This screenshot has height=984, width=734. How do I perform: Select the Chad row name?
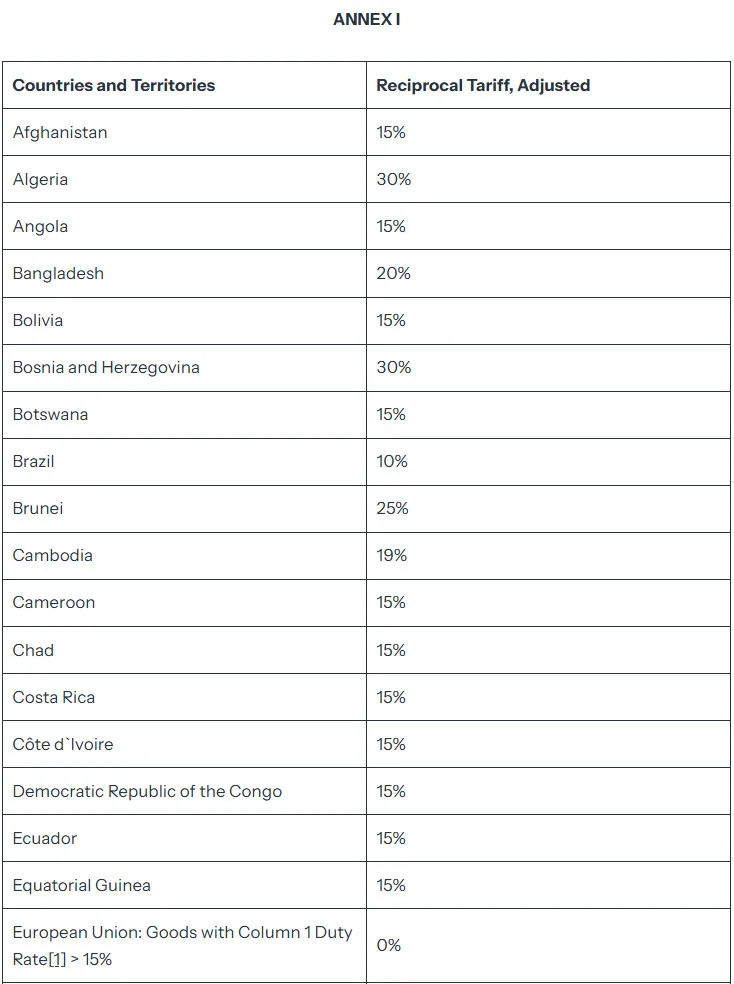point(33,650)
